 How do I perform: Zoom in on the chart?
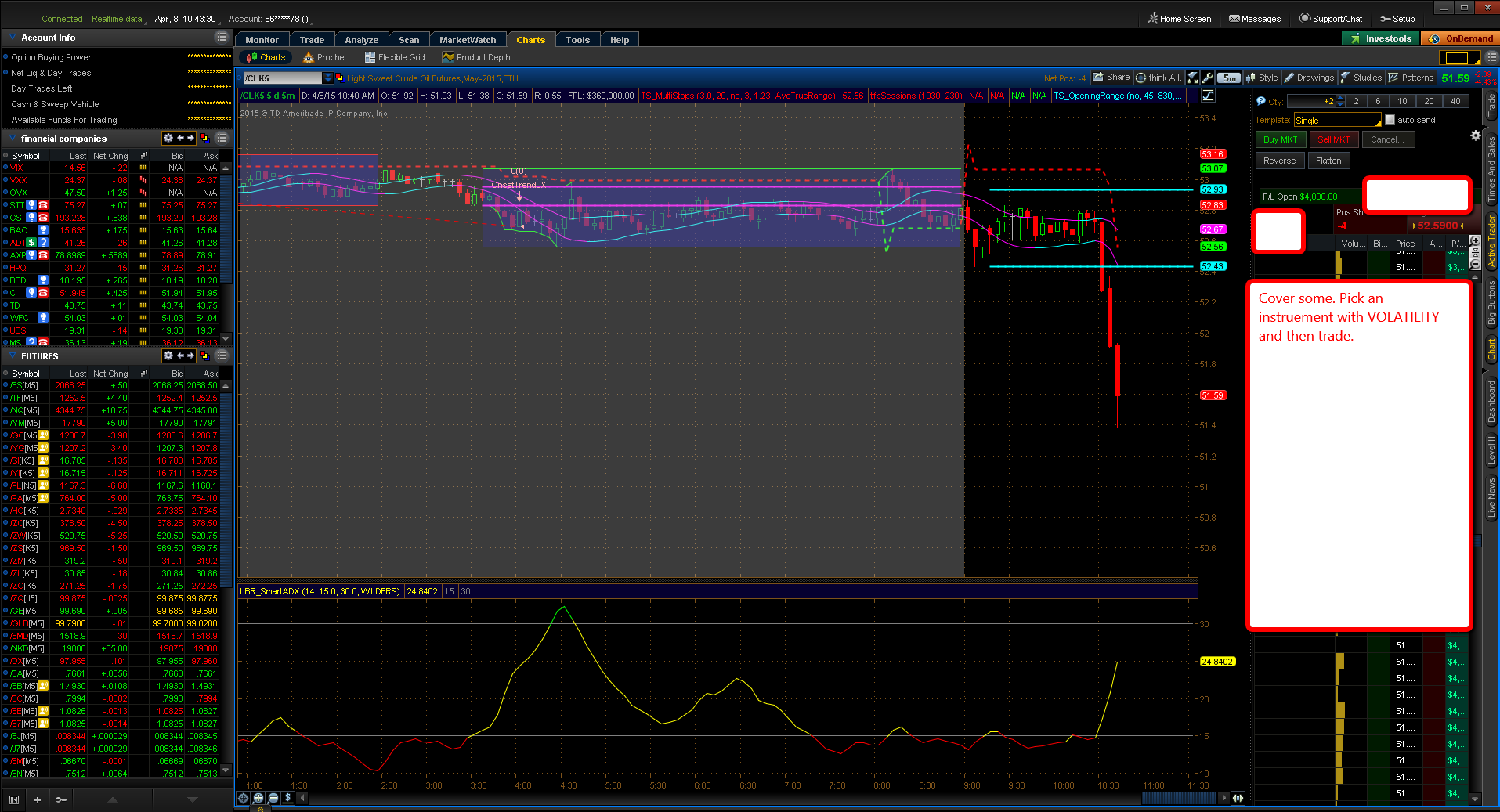tap(258, 798)
